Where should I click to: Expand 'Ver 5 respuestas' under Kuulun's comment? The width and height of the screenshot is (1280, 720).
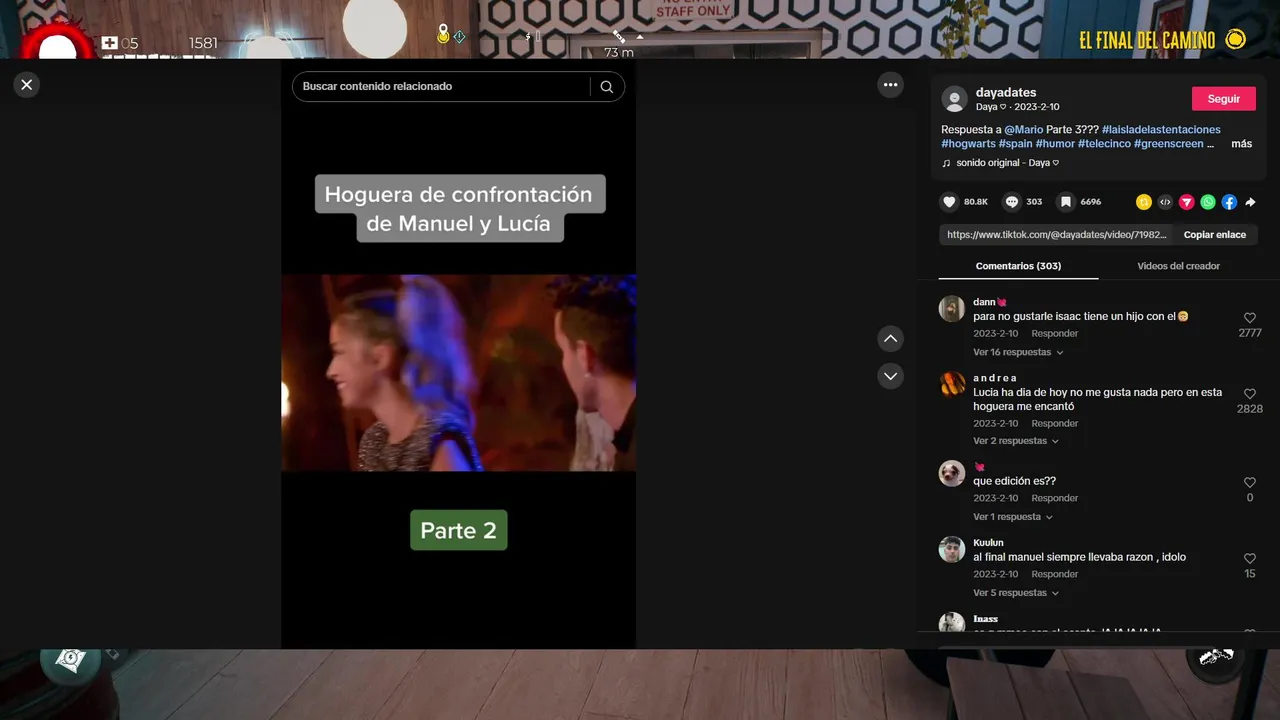click(1015, 593)
